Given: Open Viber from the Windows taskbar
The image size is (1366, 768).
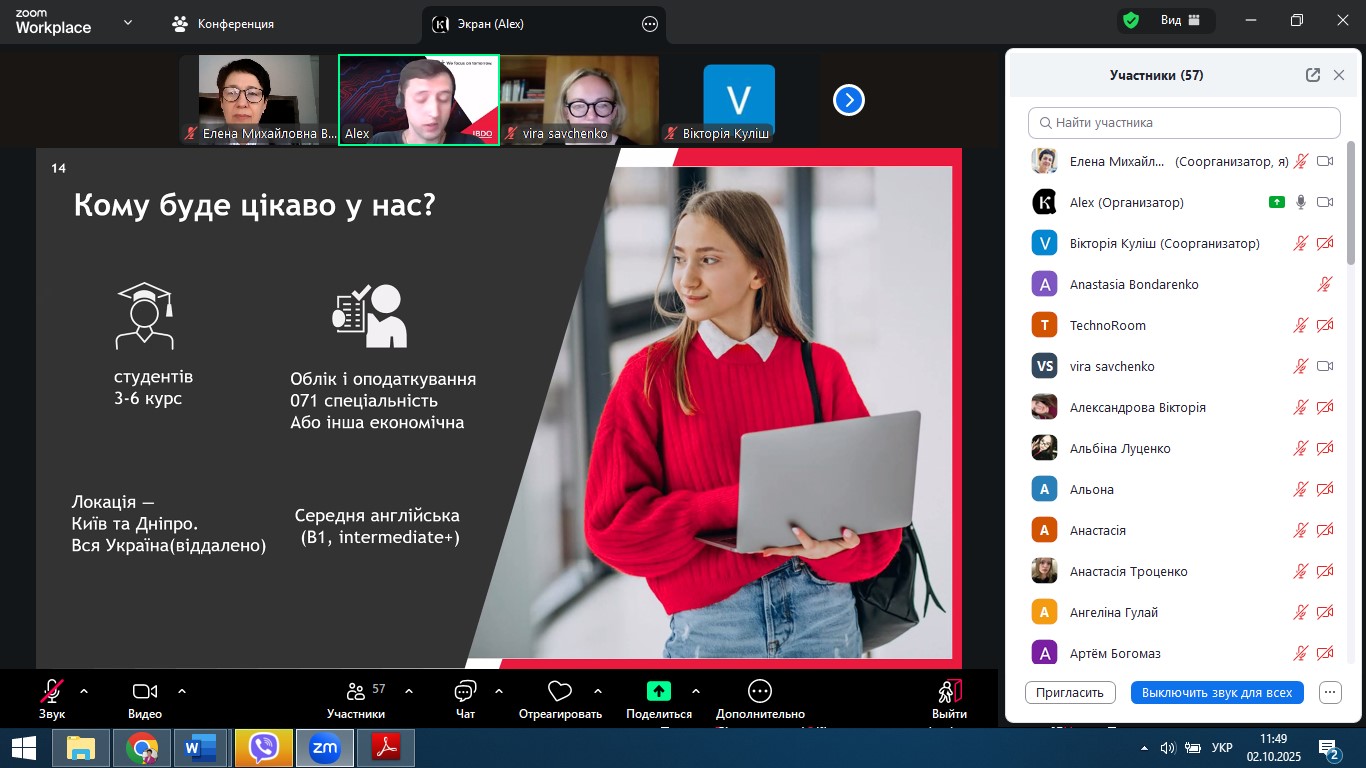Looking at the screenshot, I should point(264,748).
